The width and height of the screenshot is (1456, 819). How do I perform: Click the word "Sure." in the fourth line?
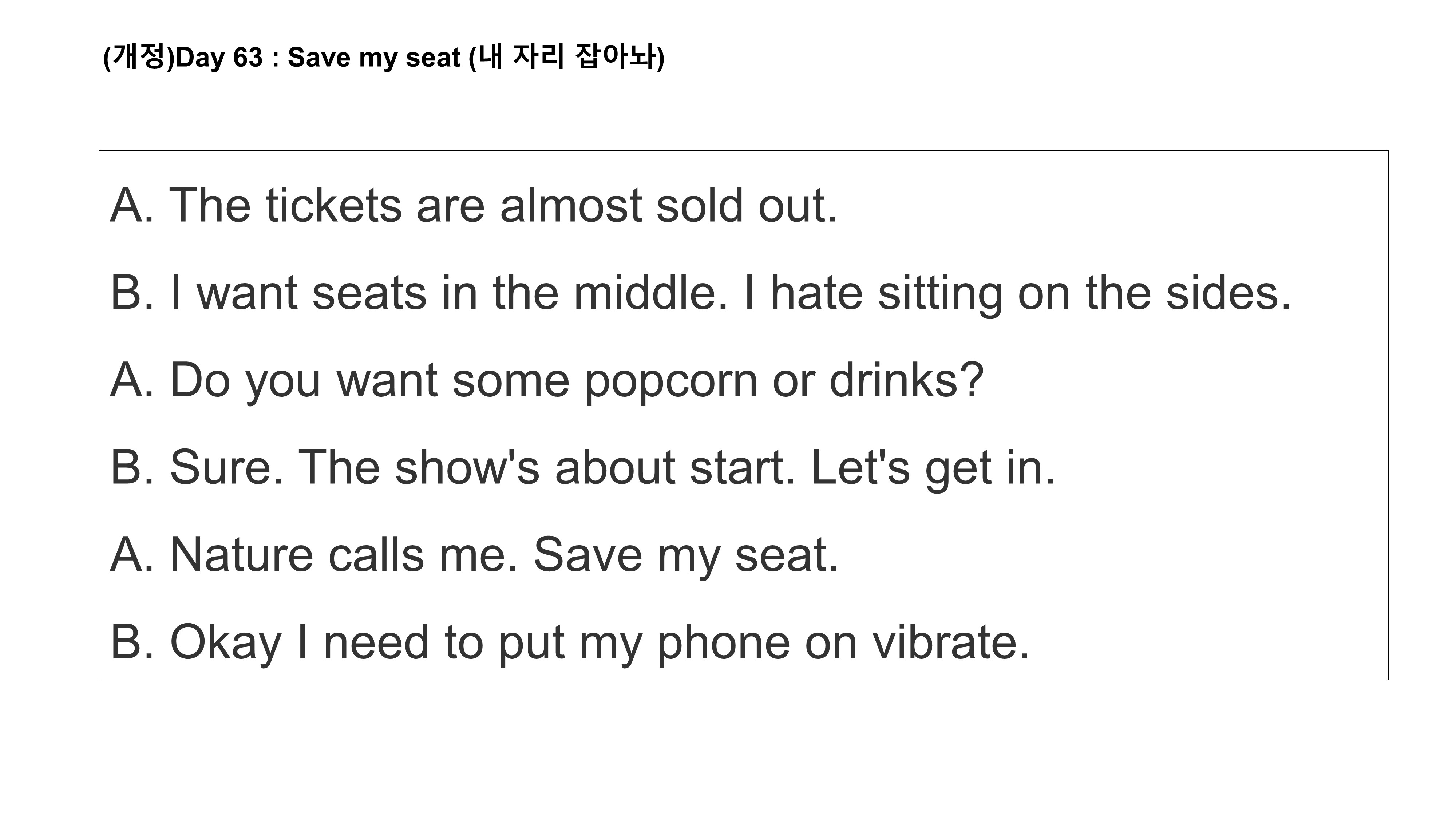tap(226, 467)
